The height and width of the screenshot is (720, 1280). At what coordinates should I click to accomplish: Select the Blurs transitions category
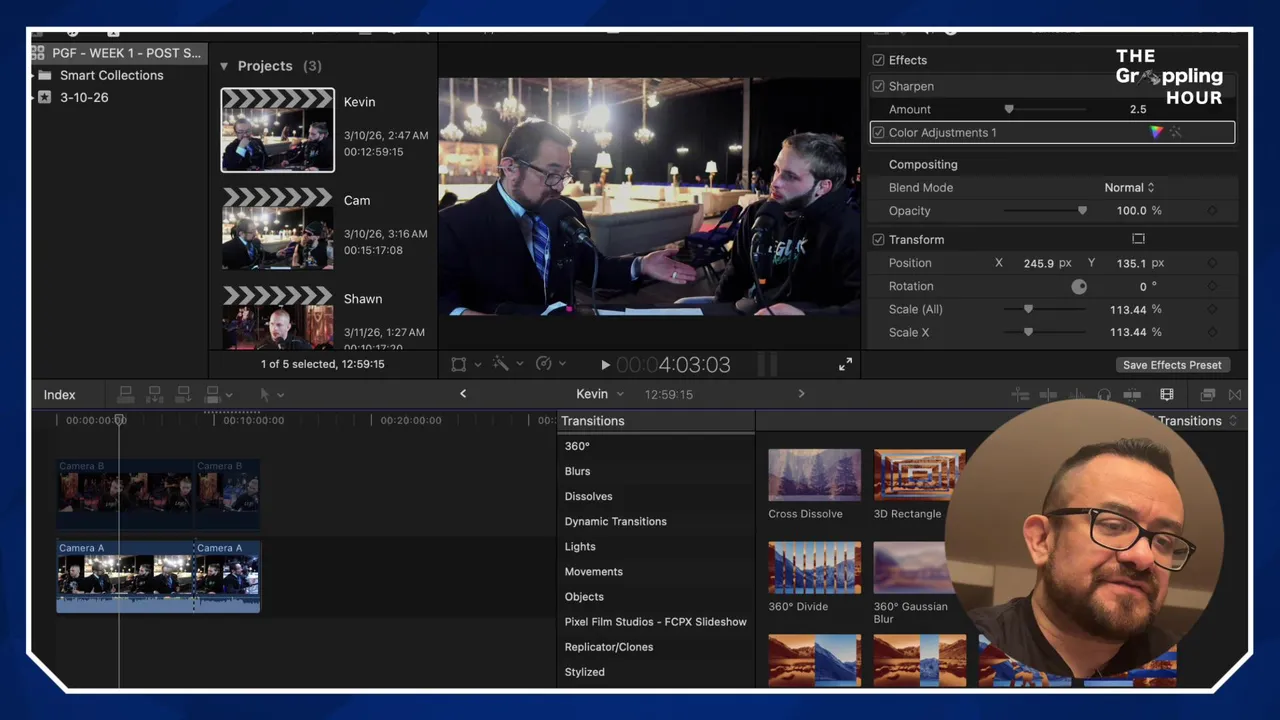point(577,471)
